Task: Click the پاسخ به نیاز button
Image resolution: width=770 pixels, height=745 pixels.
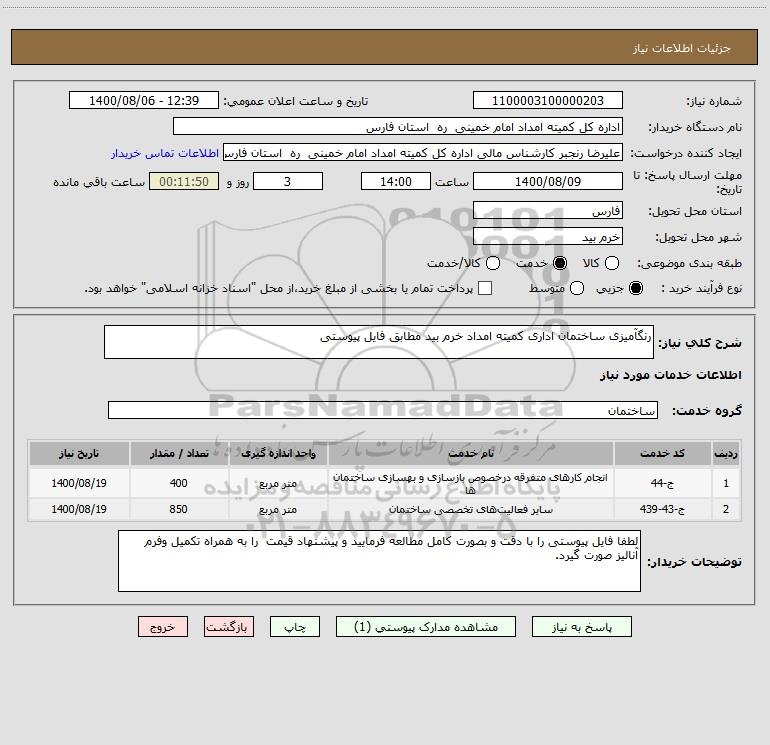Action: [582, 627]
